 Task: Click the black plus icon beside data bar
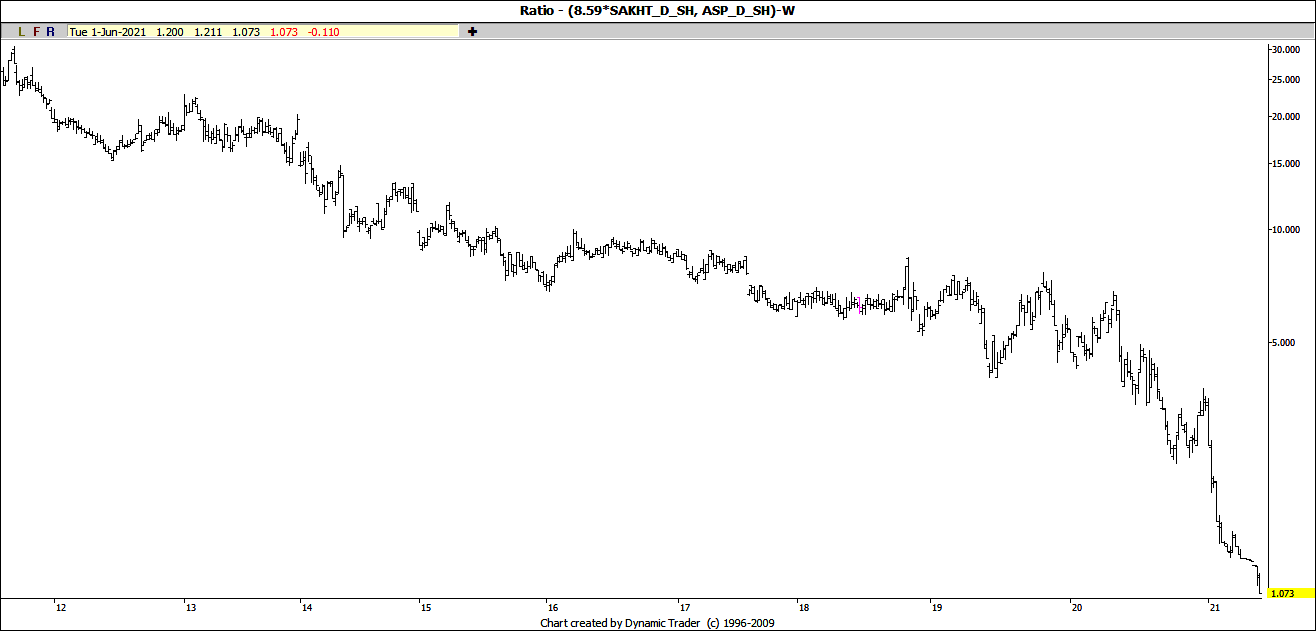(472, 32)
